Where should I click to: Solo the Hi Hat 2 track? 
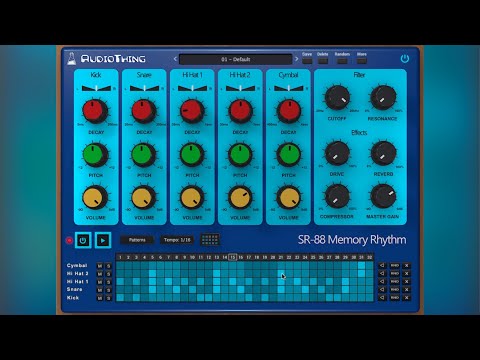pos(108,274)
